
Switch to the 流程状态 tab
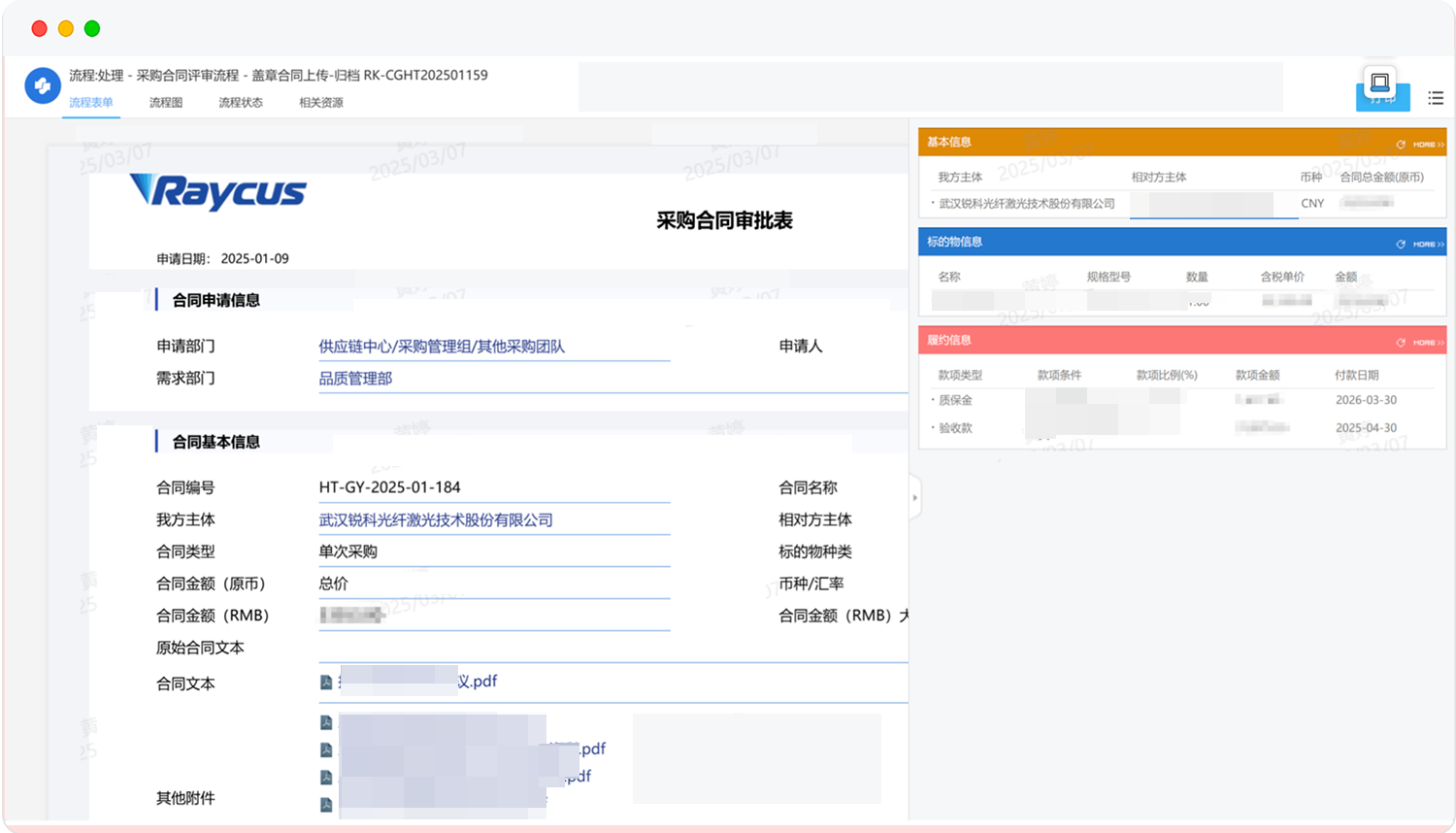click(241, 103)
